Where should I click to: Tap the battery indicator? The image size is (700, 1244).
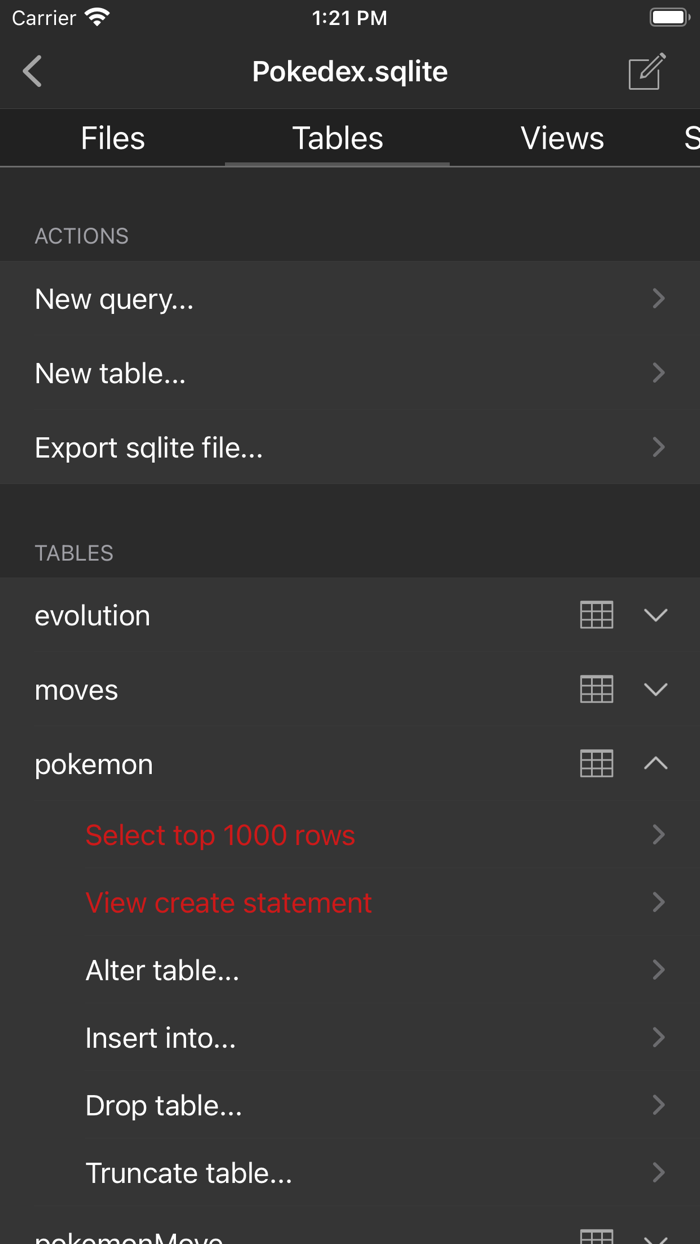click(x=668, y=16)
